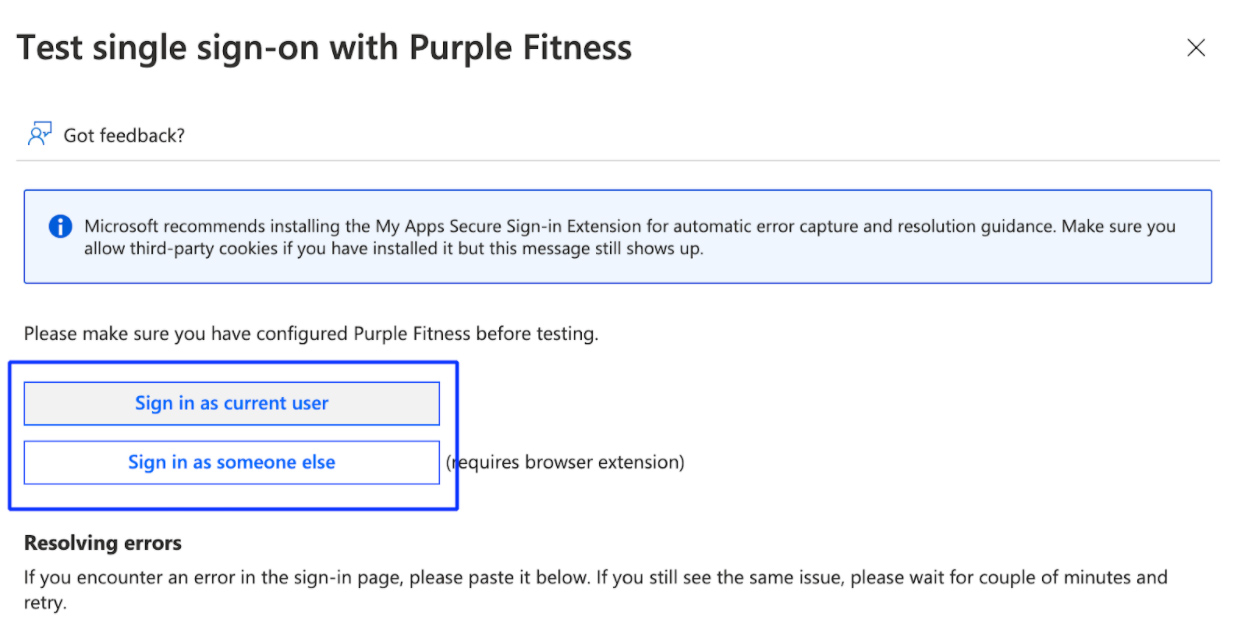This screenshot has width=1248, height=631.
Task: Click the word retry in error instructions
Action: [x=44, y=604]
